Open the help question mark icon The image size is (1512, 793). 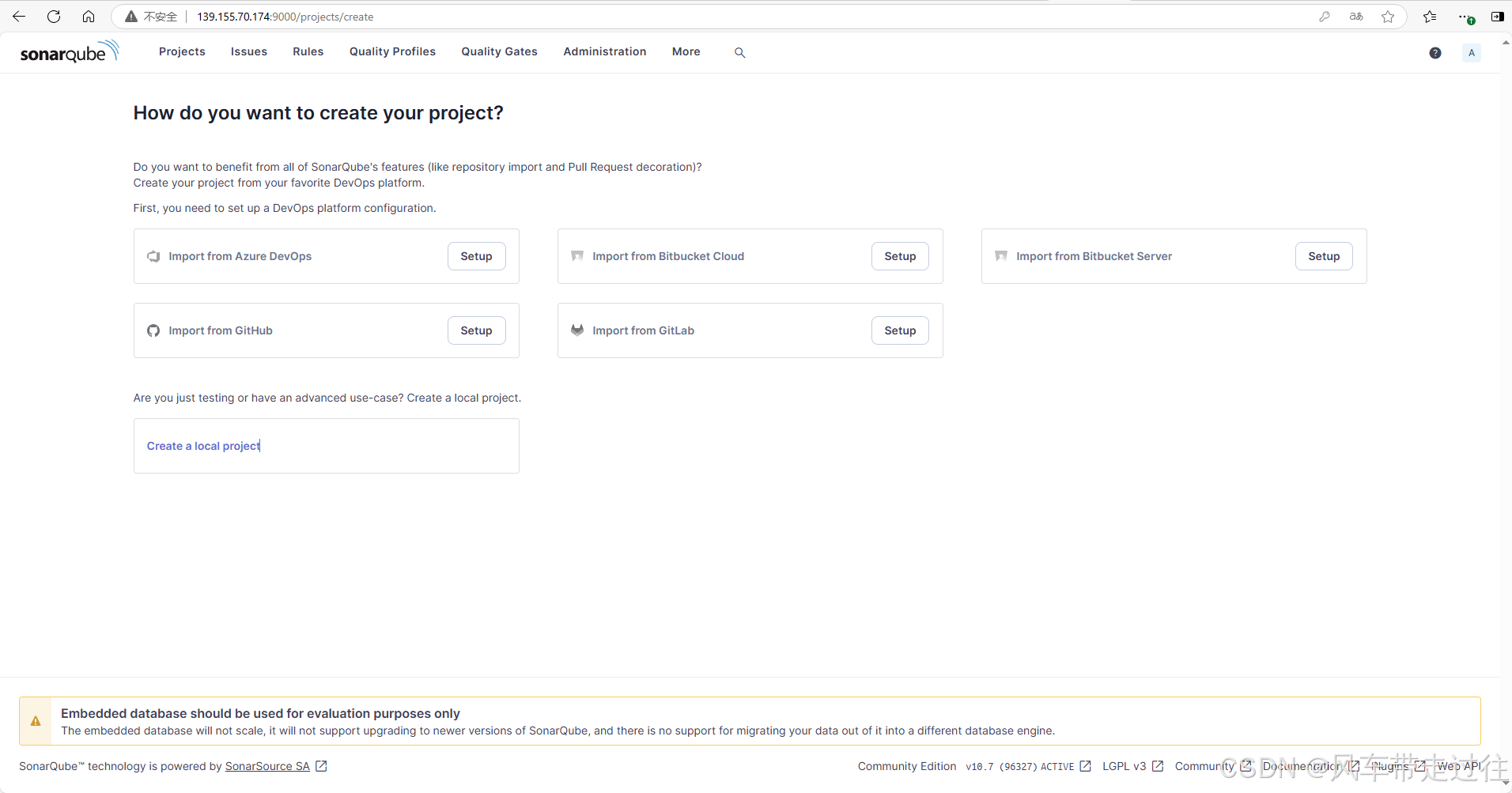tap(1435, 53)
